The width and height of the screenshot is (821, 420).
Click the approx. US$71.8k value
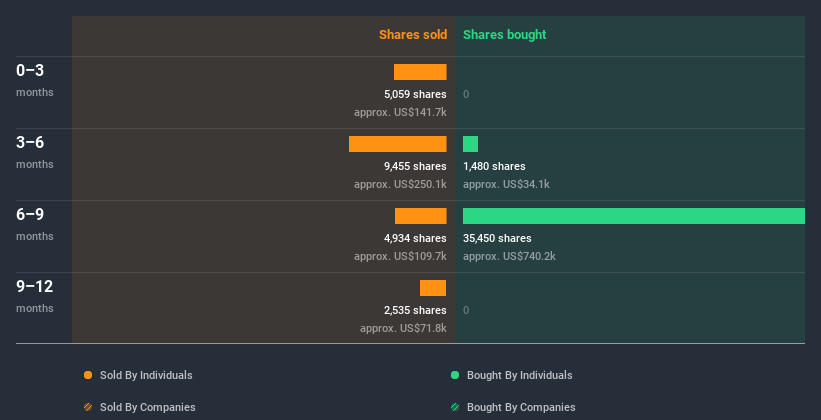coord(403,328)
